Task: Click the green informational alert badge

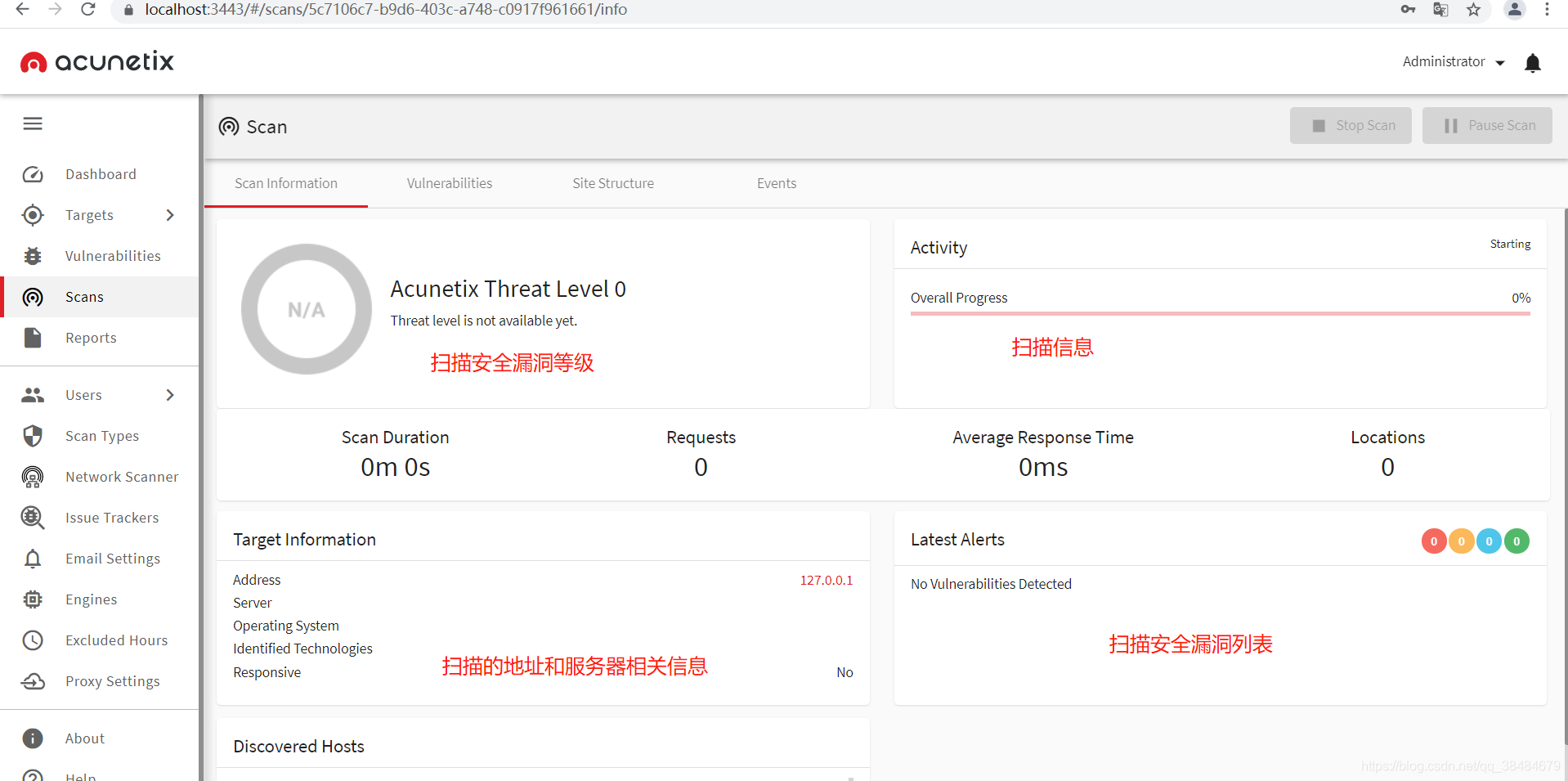Action: point(1516,541)
